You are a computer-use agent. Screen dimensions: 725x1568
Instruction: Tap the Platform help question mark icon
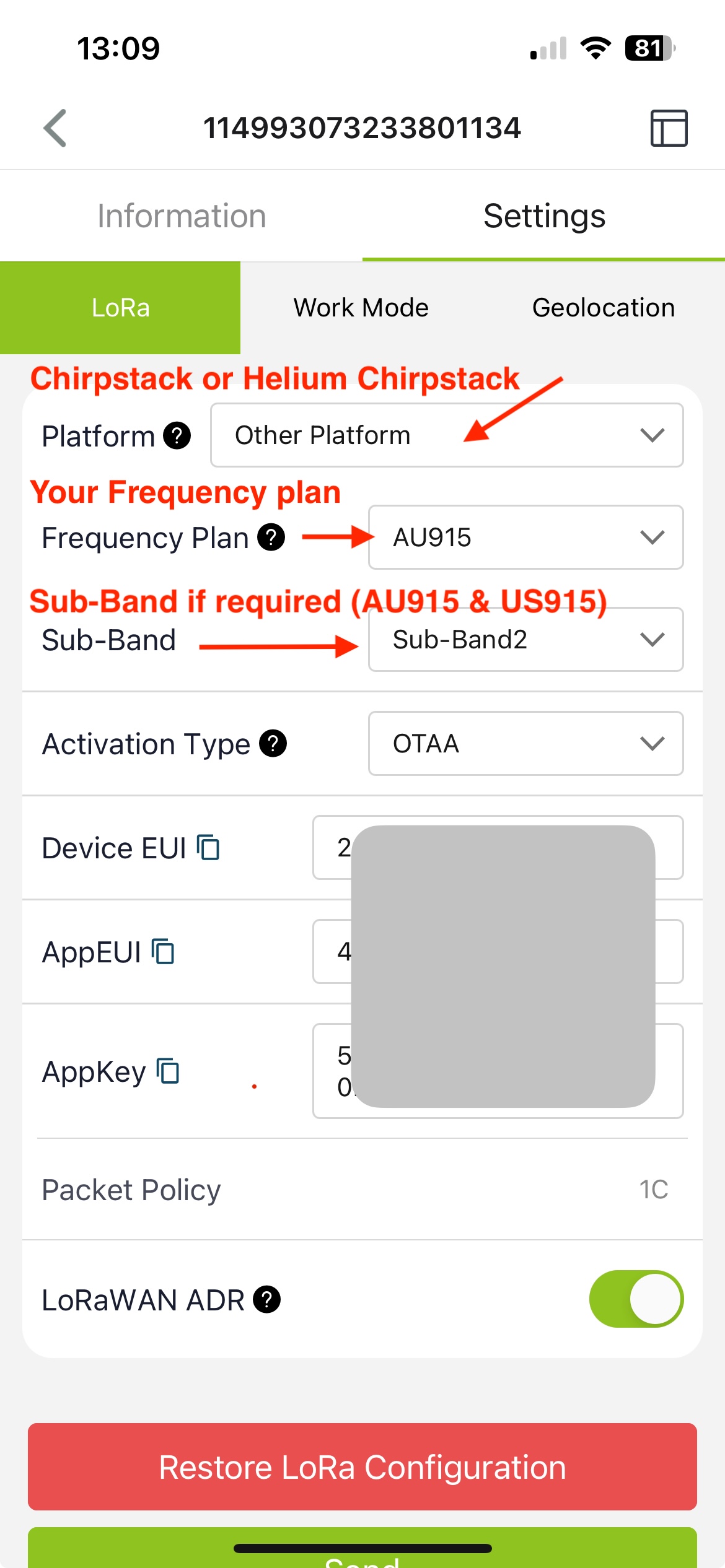click(177, 435)
